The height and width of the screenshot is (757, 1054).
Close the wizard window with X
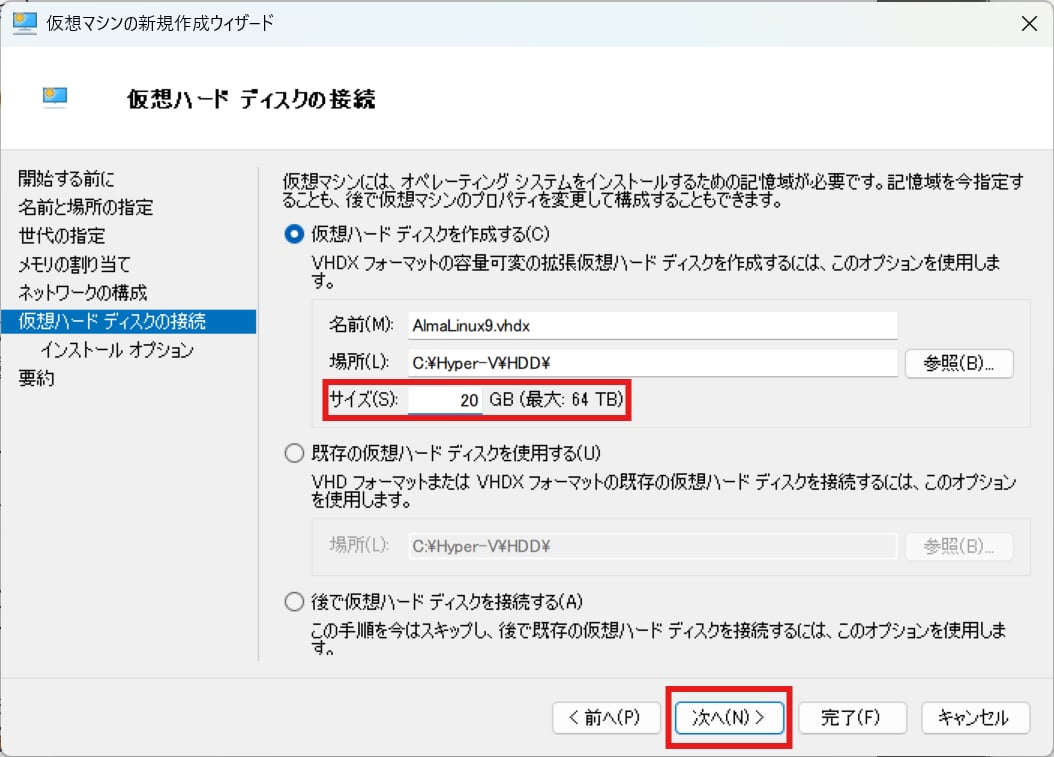(1027, 22)
